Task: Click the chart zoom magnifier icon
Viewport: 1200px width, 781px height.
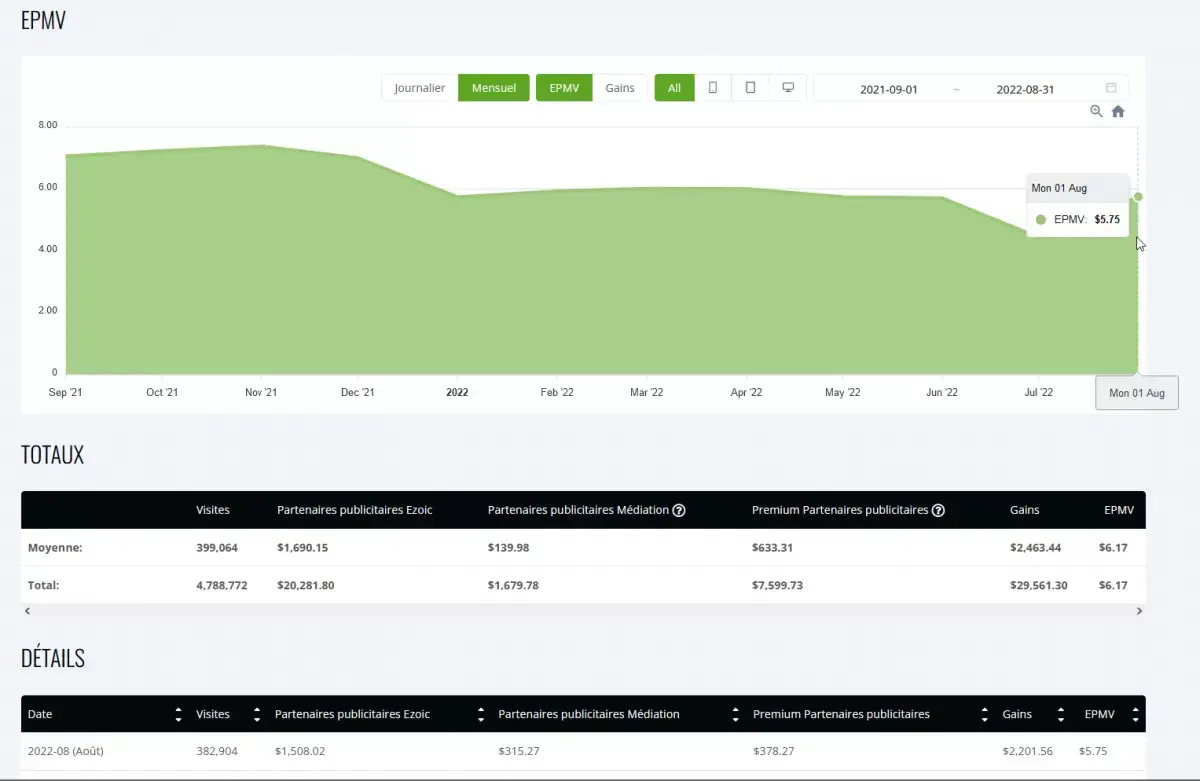Action: [1097, 112]
